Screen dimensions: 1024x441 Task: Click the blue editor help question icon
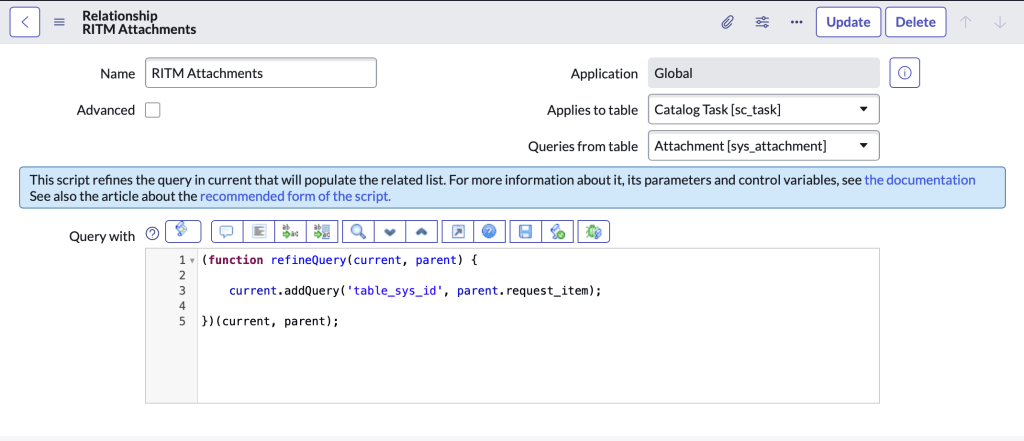click(489, 231)
